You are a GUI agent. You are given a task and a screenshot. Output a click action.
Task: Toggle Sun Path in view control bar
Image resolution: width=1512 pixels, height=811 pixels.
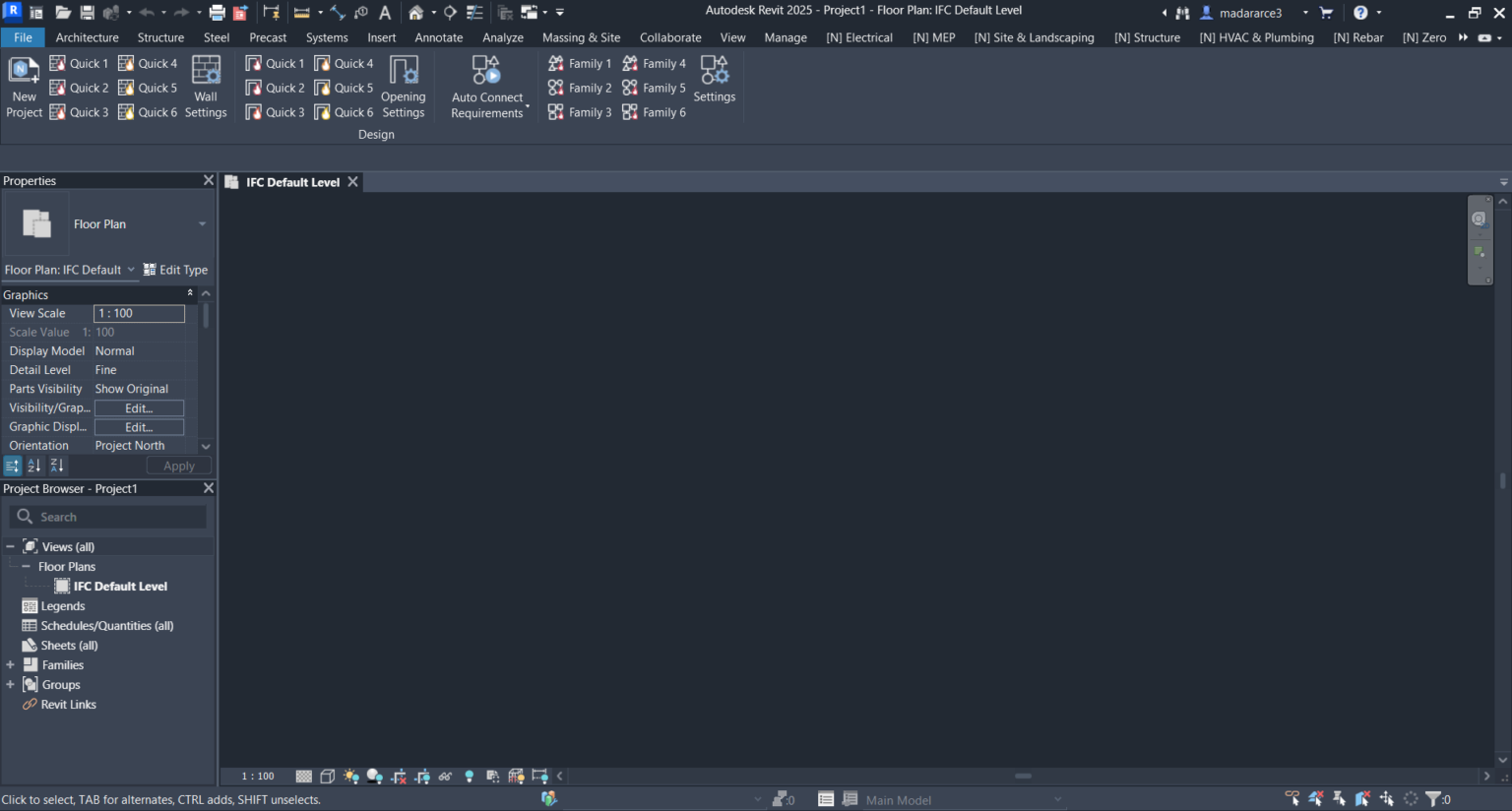click(351, 777)
